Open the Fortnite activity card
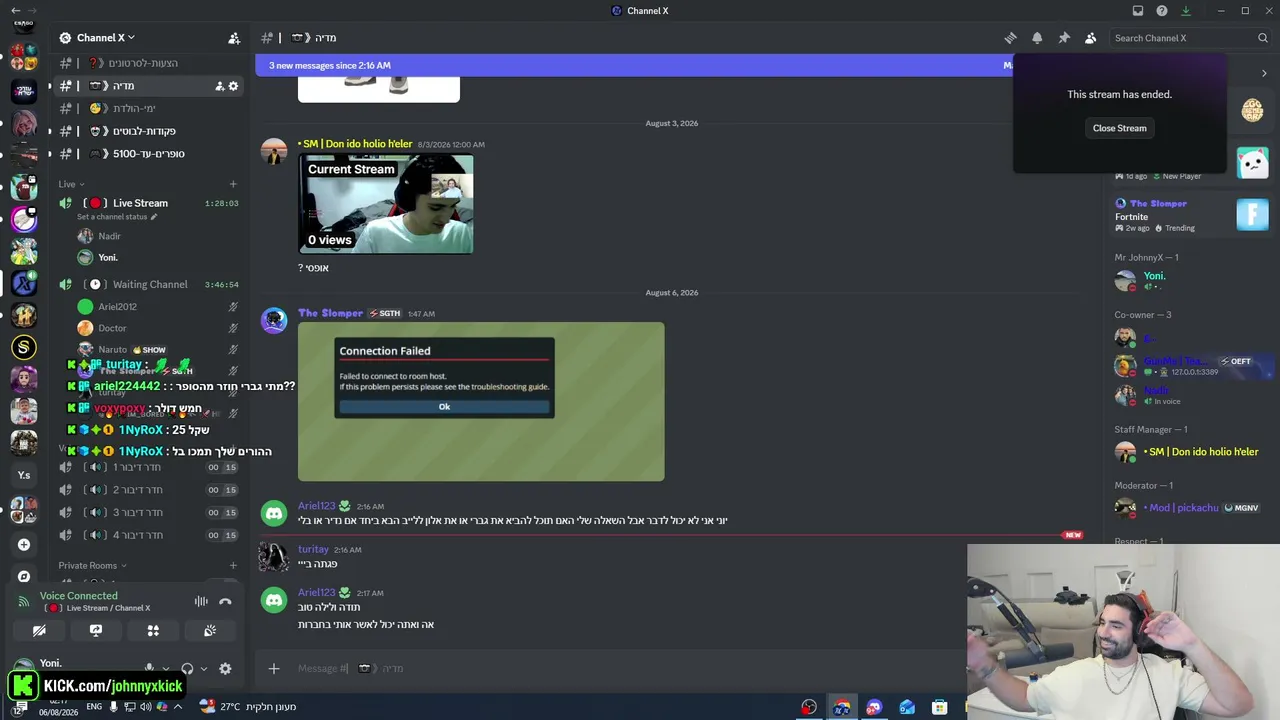This screenshot has width=1280, height=720. [1192, 215]
